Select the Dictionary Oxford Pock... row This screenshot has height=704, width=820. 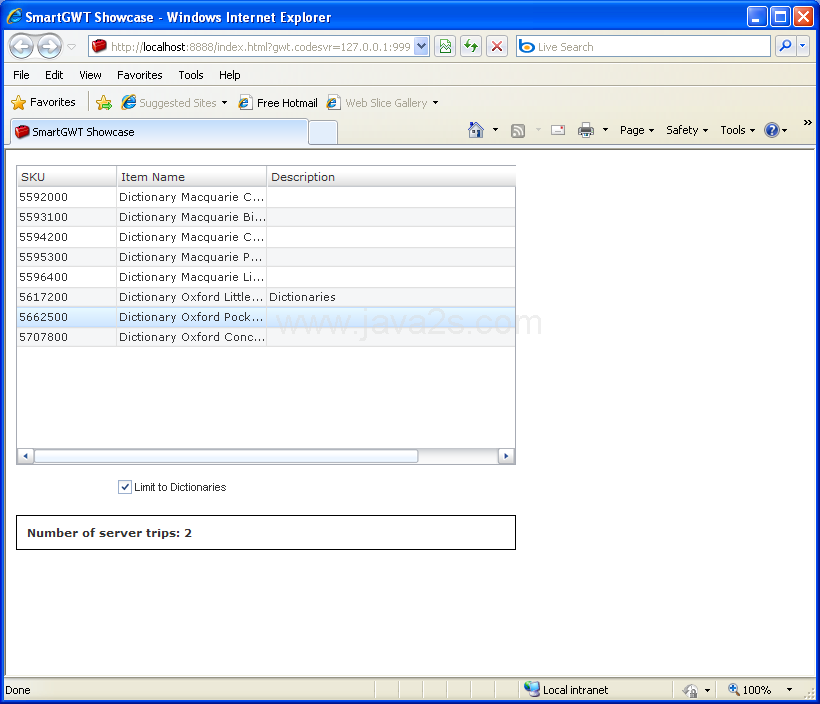point(266,317)
